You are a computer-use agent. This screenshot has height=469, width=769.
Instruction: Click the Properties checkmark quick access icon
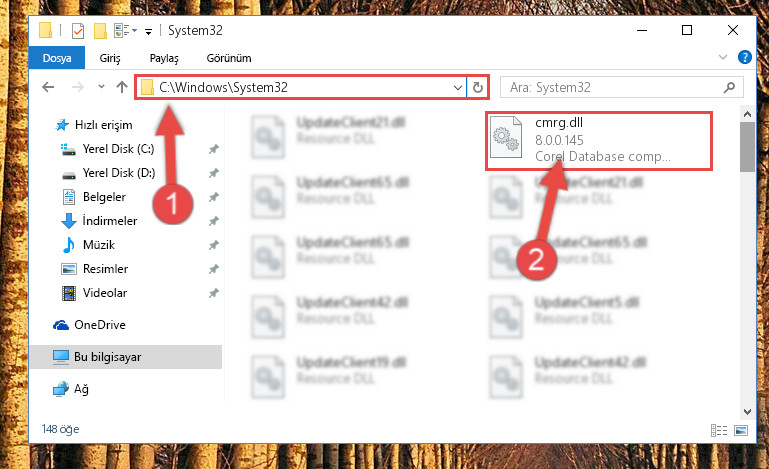coord(77,31)
